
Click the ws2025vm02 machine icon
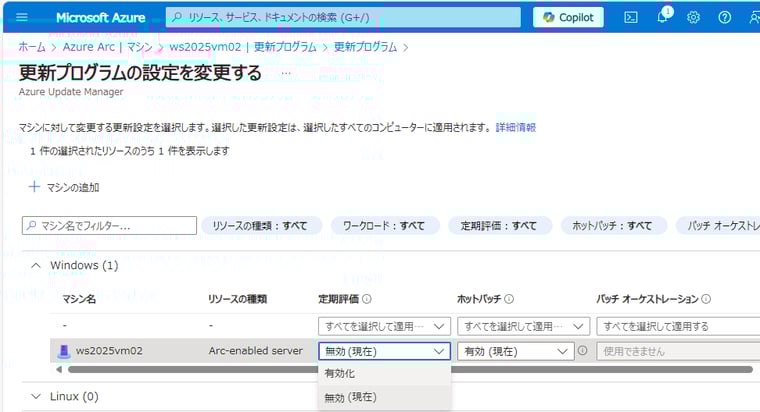tap(63, 351)
